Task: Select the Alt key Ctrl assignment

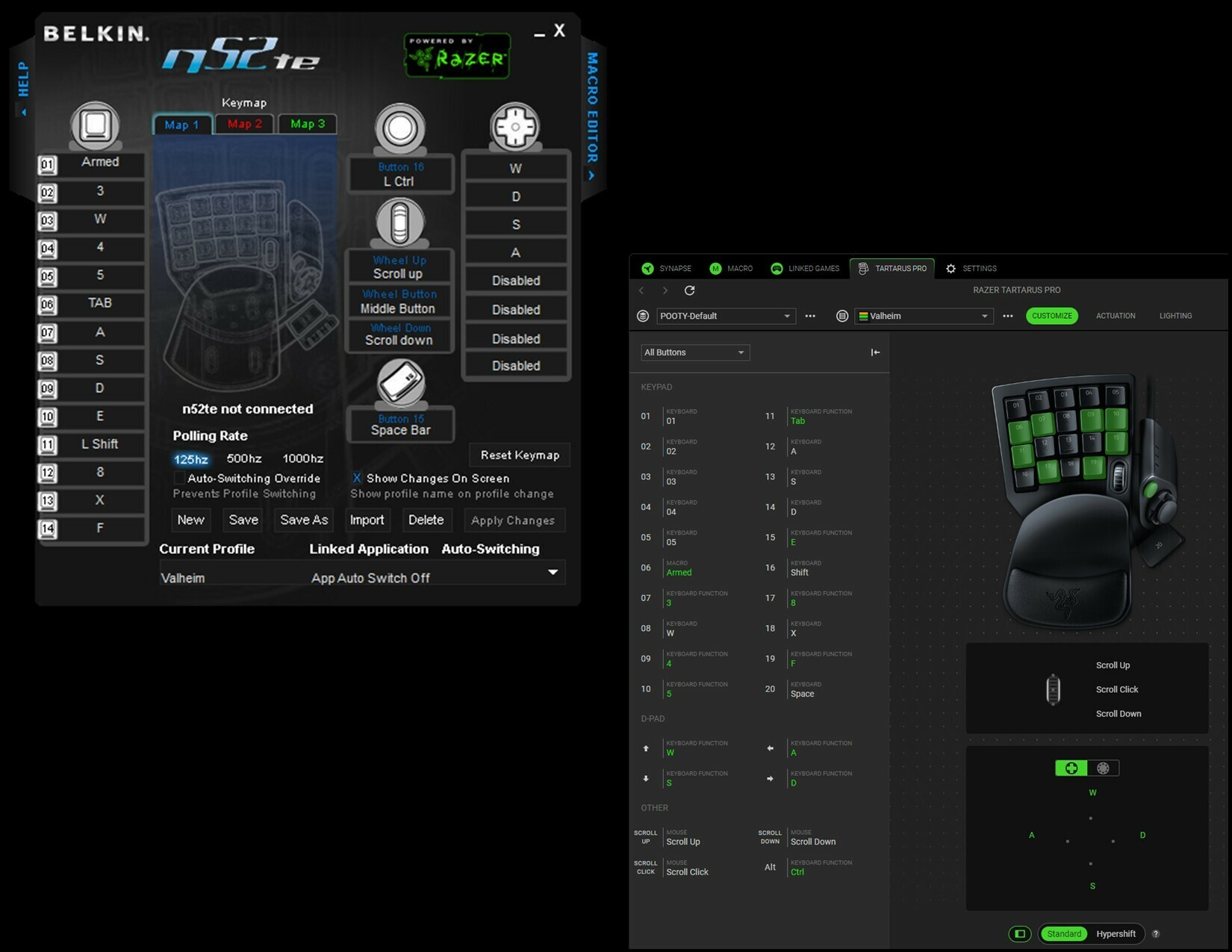Action: point(819,868)
